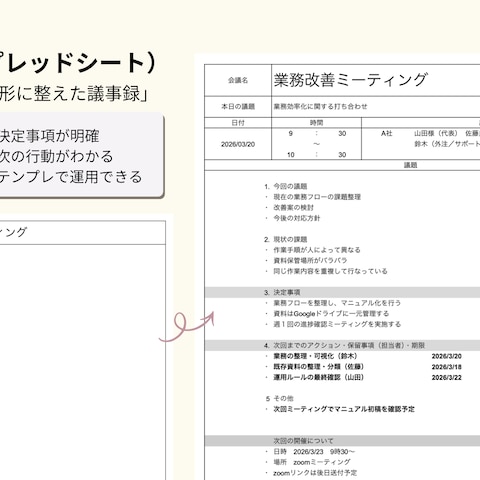Click attendee 山田様(代表)
The height and width of the screenshot is (480, 480).
[x=436, y=134]
